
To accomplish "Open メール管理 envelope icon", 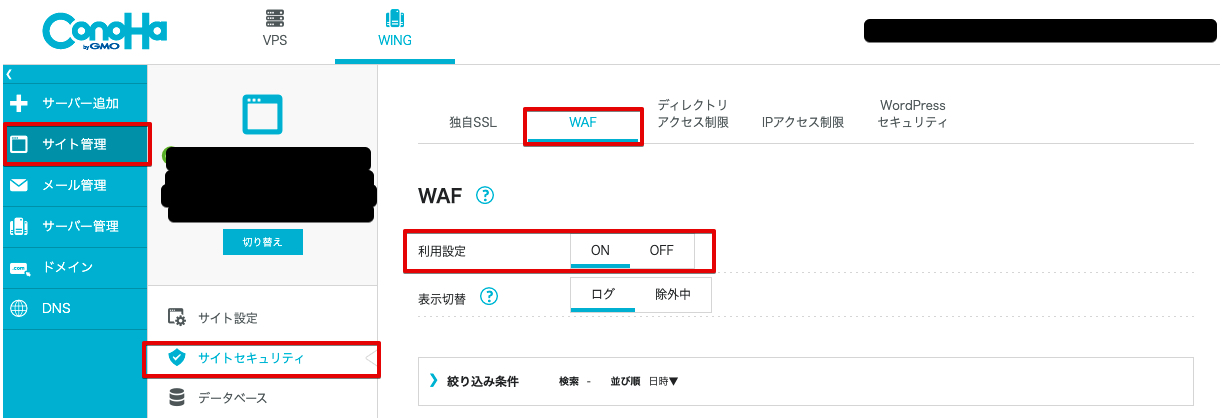I will click(18, 185).
